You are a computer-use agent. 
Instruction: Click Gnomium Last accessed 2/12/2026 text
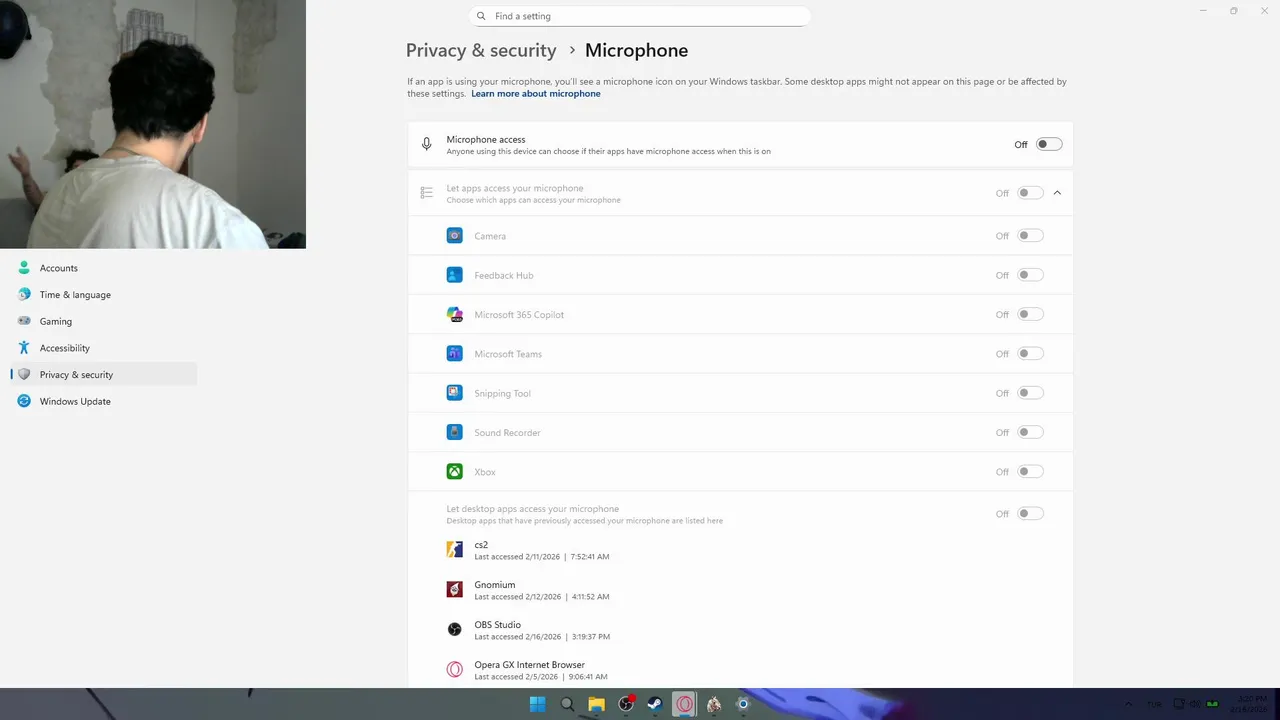pyautogui.click(x=541, y=597)
